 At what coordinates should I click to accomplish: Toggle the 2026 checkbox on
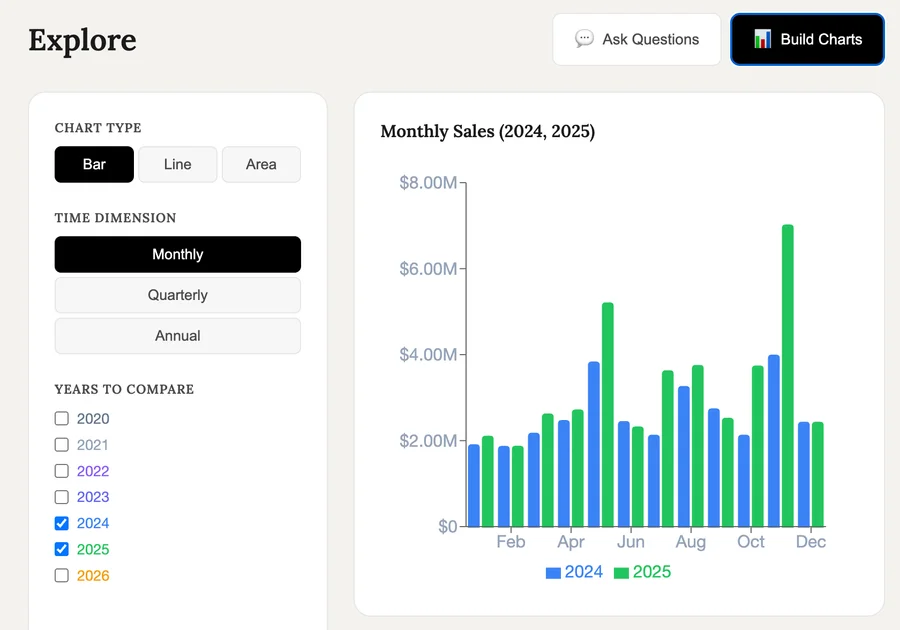click(61, 574)
